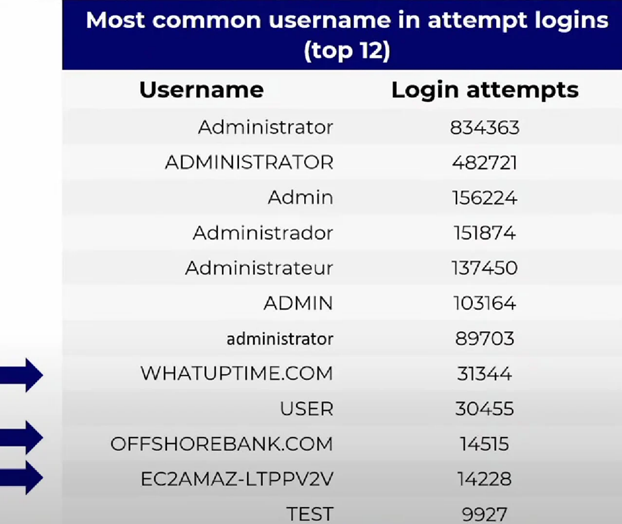Select the 482721 login attempts count

[x=484, y=162]
